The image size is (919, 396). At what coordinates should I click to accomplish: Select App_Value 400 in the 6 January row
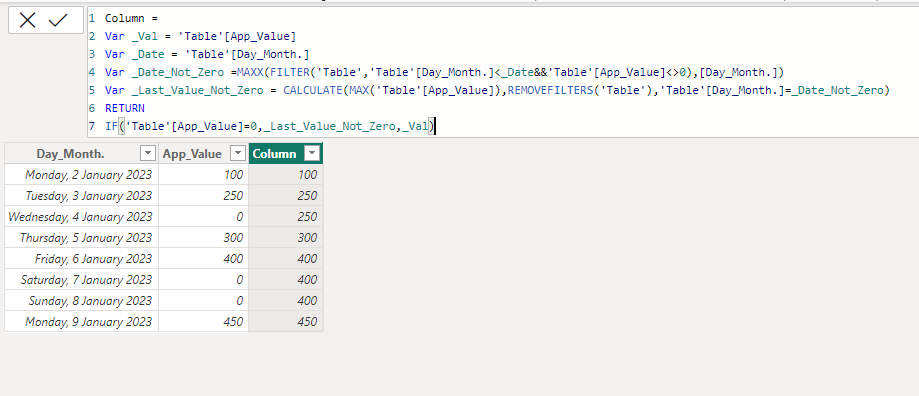click(x=203, y=259)
